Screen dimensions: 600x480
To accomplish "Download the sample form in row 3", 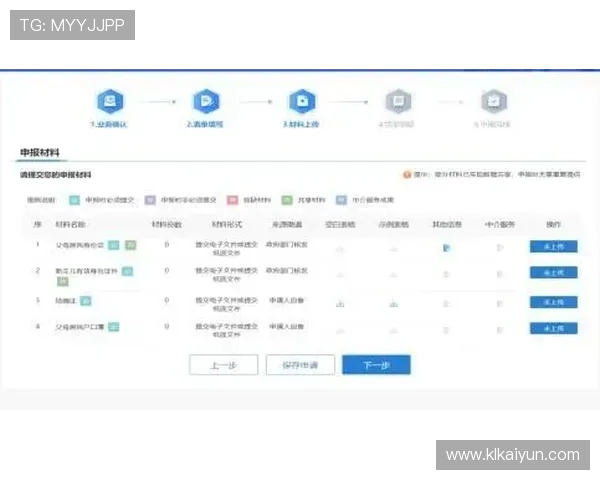I will (393, 304).
